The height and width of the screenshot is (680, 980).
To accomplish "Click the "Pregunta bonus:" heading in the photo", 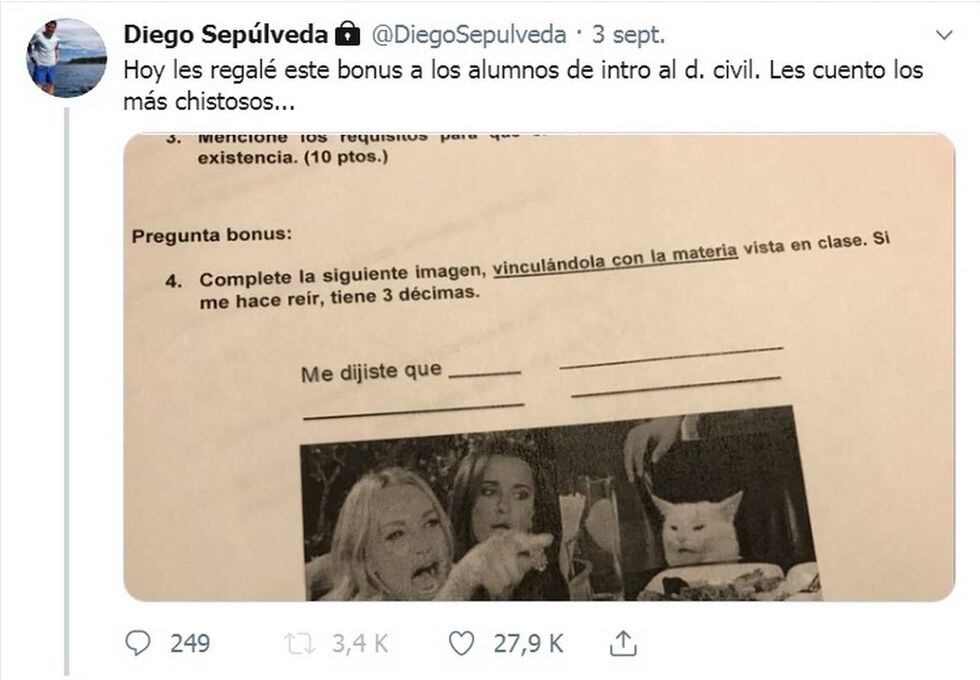I will pyautogui.click(x=212, y=238).
